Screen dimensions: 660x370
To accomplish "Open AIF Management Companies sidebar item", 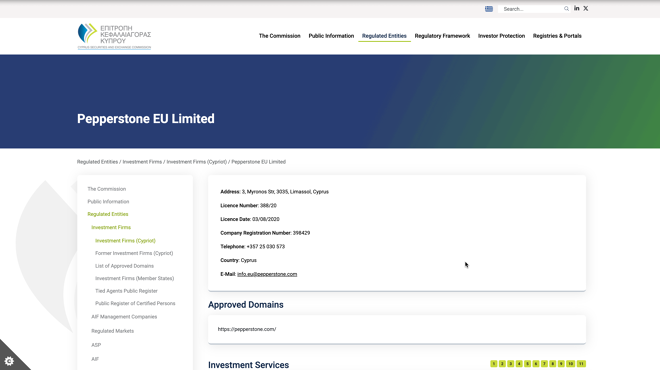I will click(x=124, y=317).
